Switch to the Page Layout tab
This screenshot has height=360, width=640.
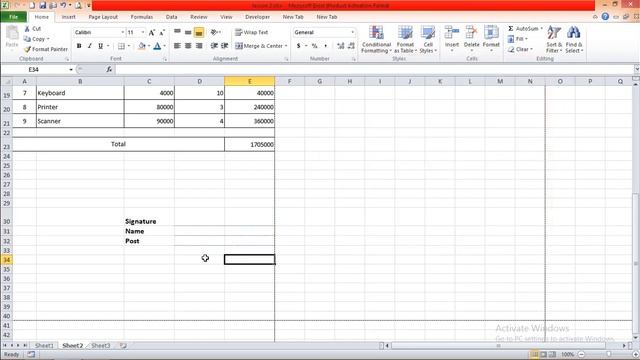tap(103, 17)
